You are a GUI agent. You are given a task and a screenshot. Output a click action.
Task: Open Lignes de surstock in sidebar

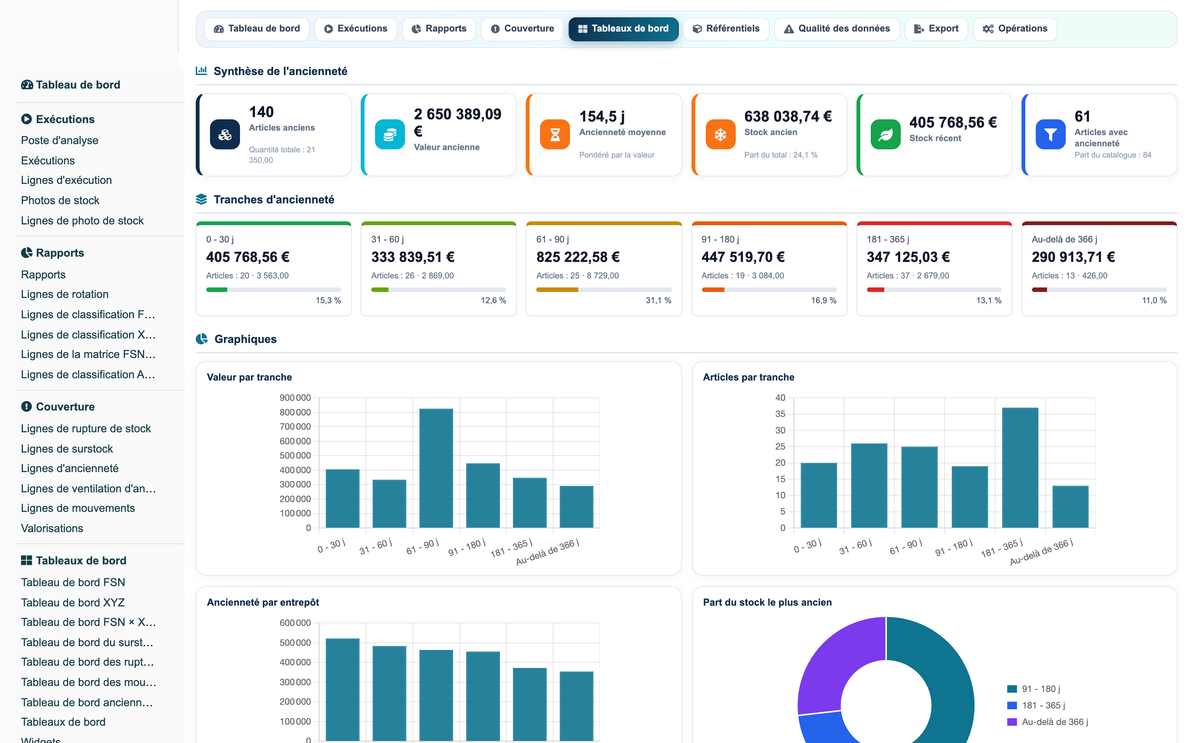67,449
